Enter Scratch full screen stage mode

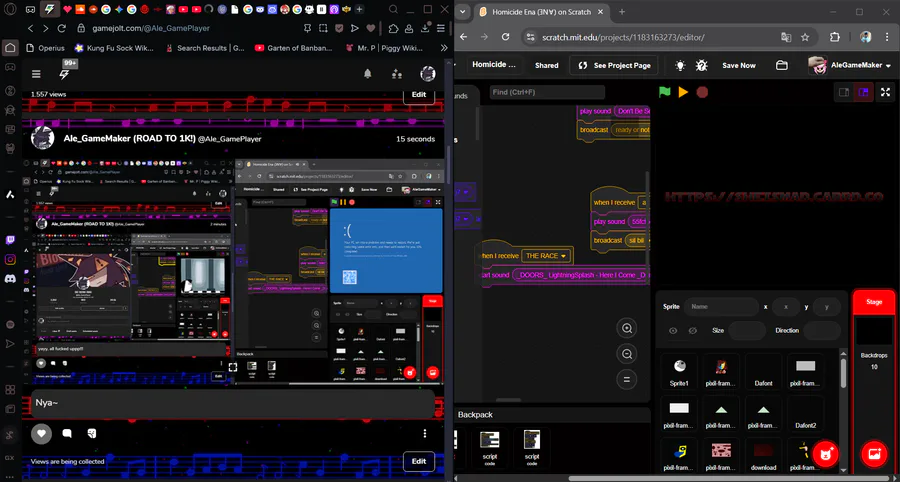pyautogui.click(x=886, y=92)
